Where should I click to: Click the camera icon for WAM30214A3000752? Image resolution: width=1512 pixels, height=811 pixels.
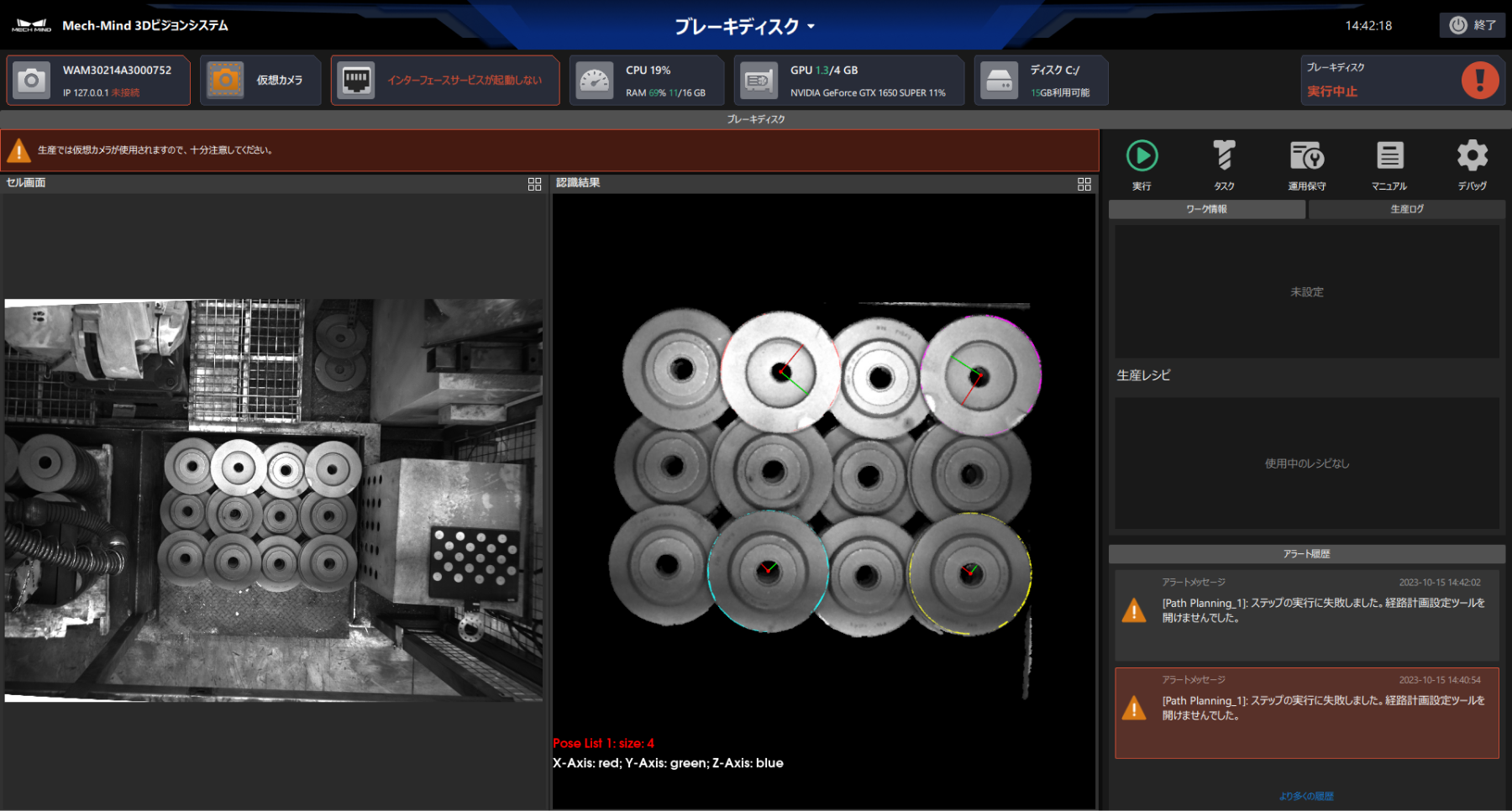(32, 81)
